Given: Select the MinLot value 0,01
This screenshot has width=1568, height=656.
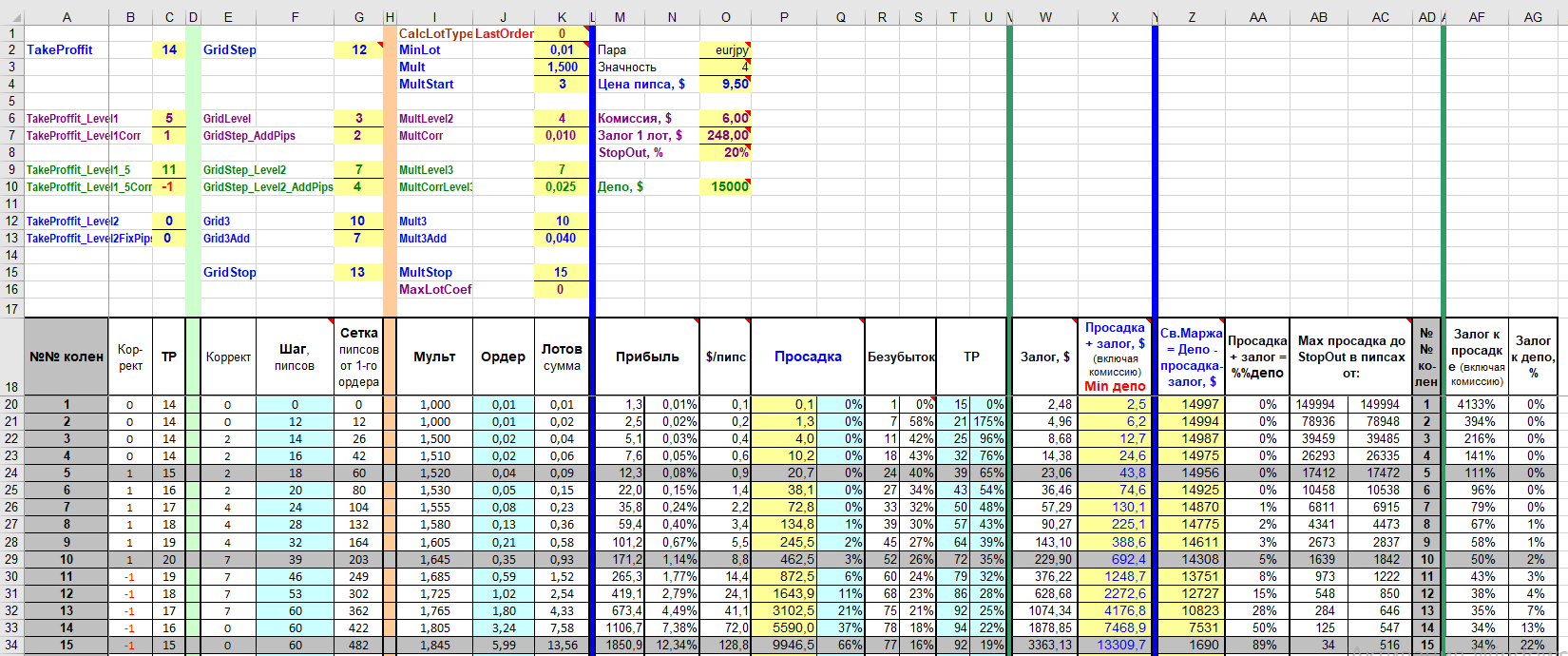Looking at the screenshot, I should point(562,49).
